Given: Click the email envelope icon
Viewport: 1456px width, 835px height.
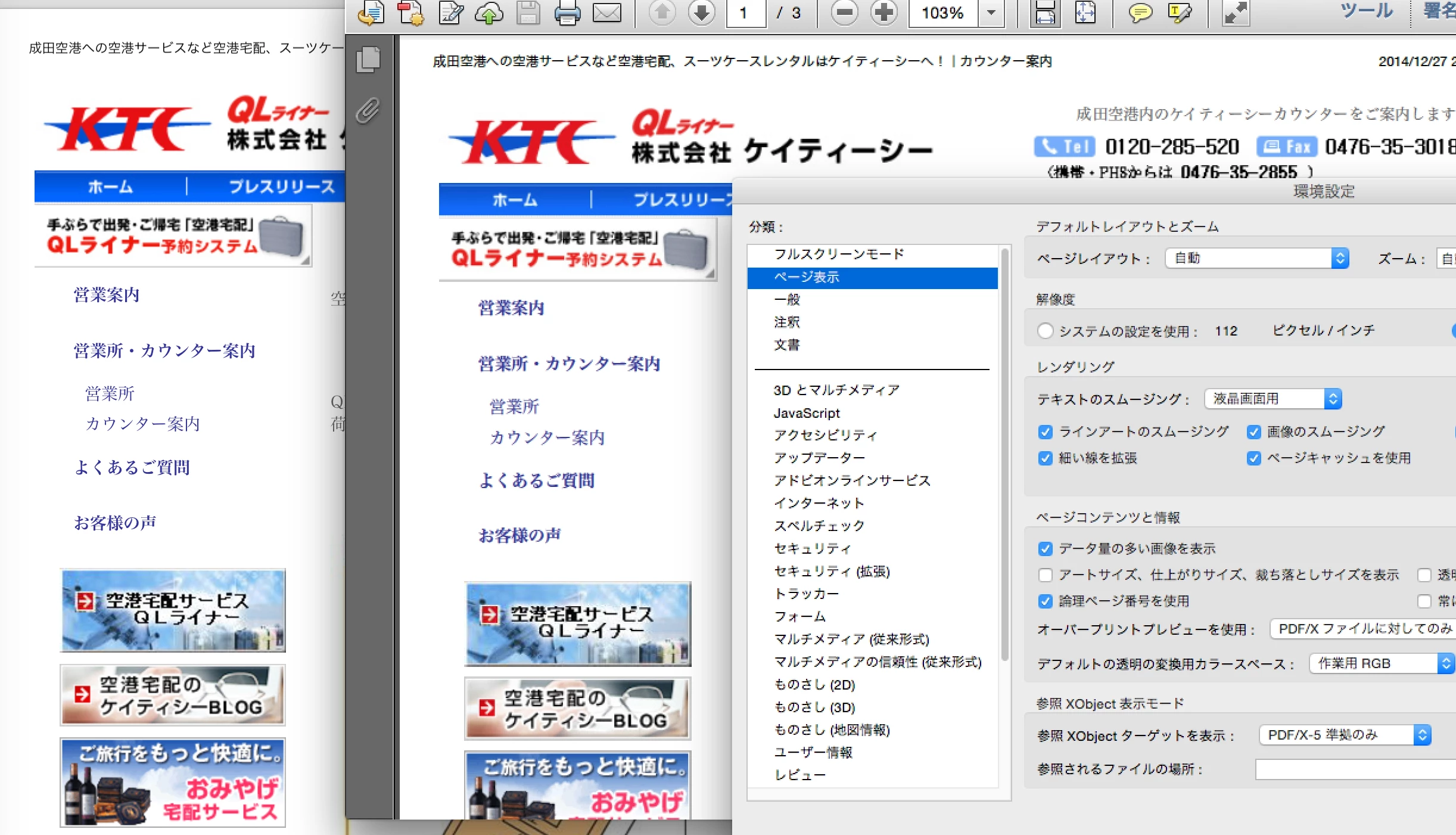Looking at the screenshot, I should pyautogui.click(x=606, y=13).
